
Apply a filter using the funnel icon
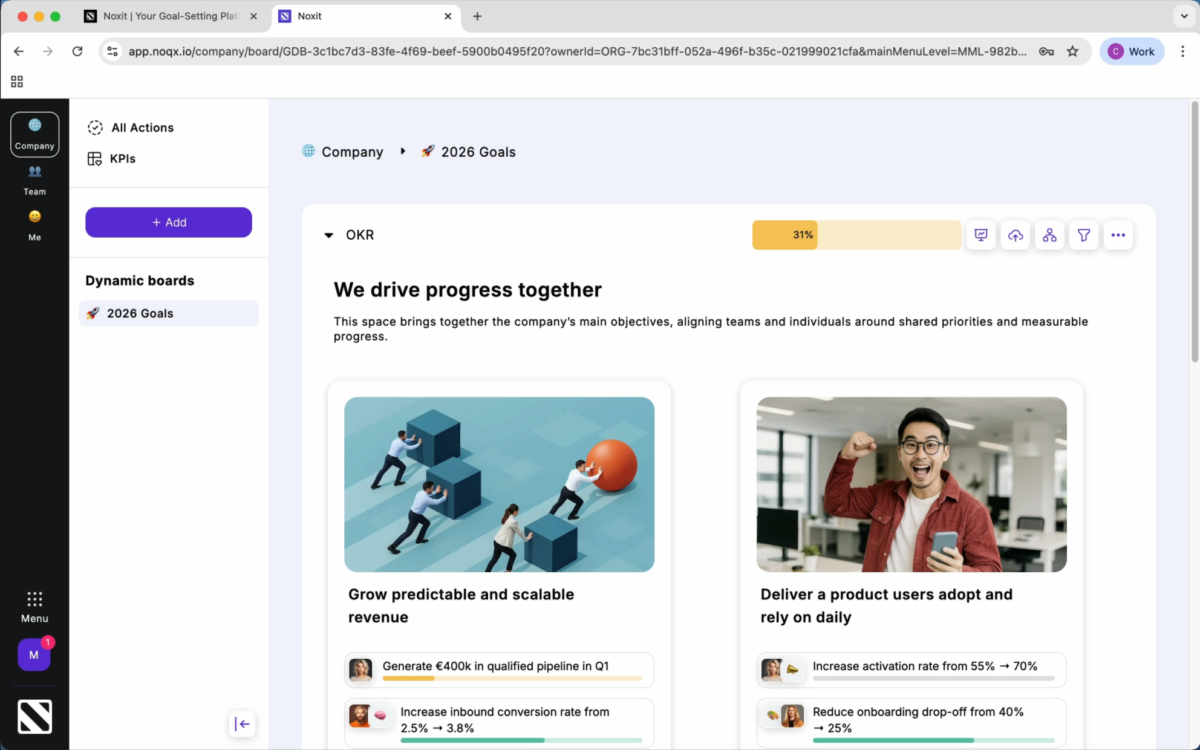coord(1083,235)
